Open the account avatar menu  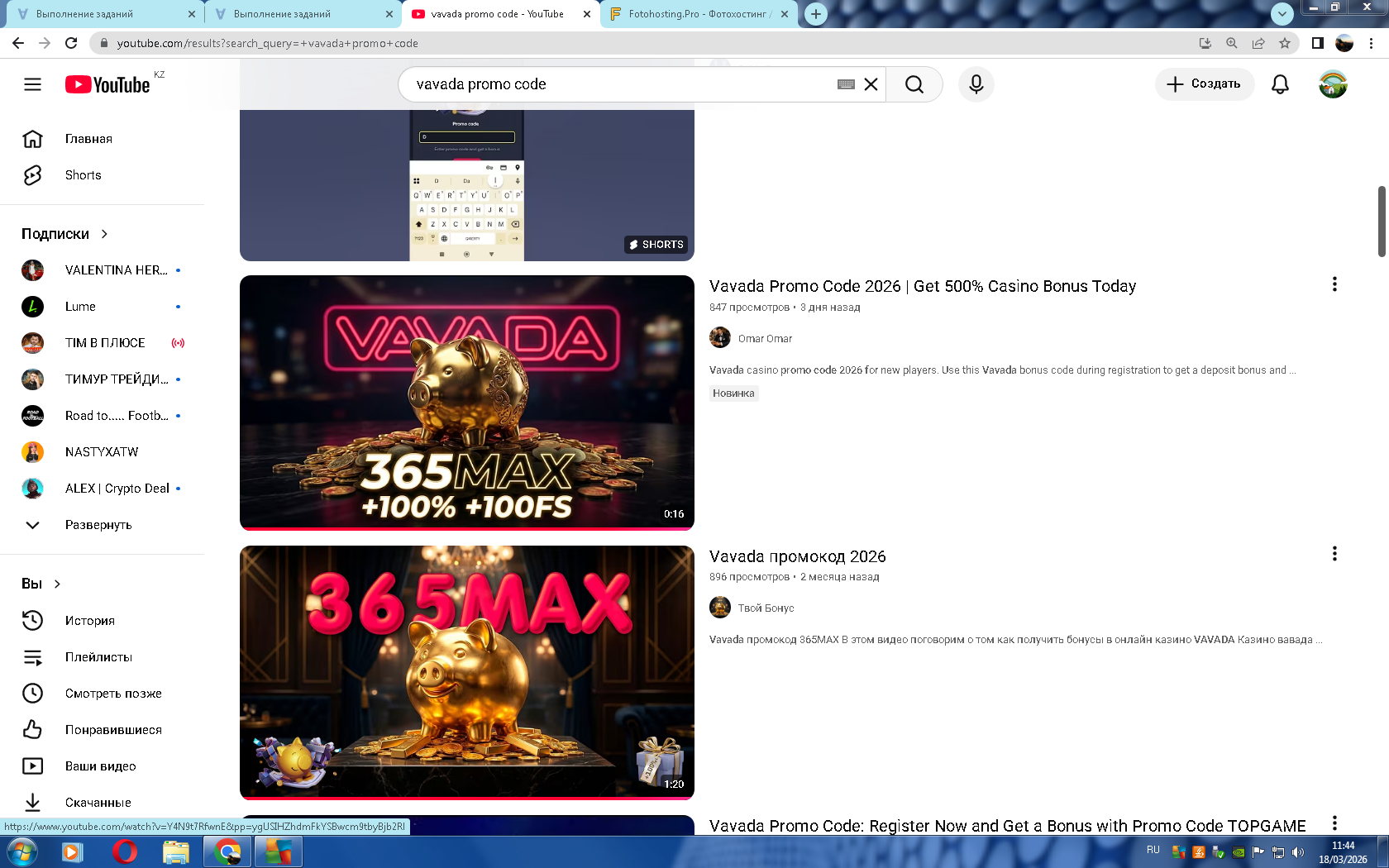(1333, 84)
